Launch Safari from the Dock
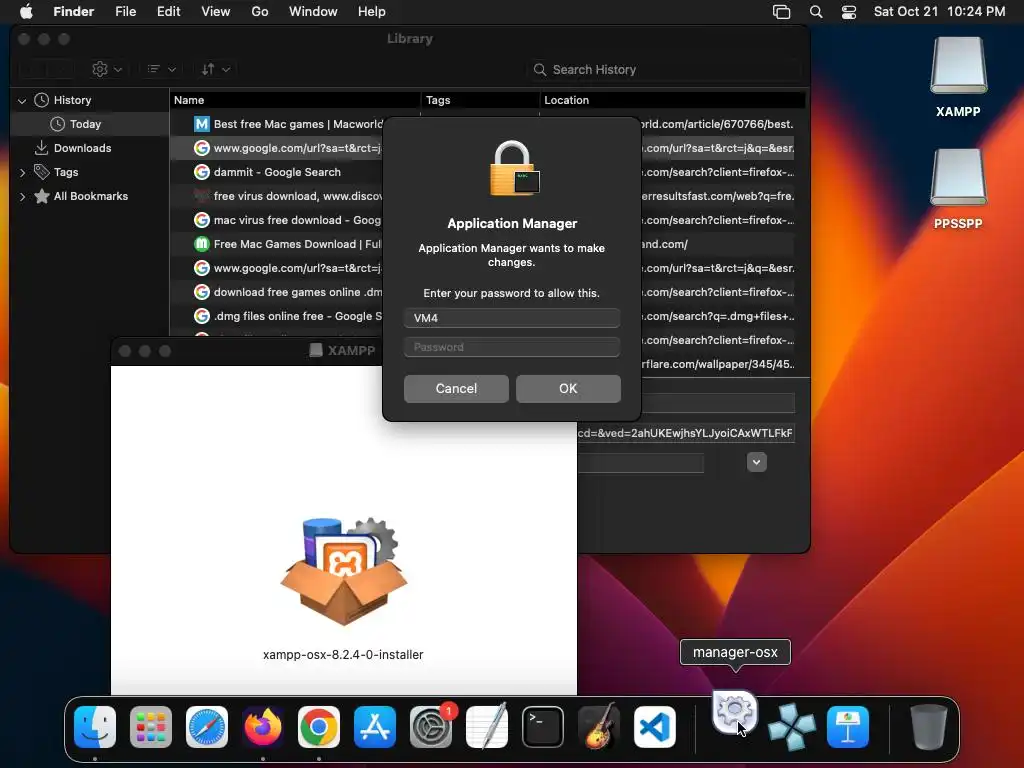This screenshot has width=1024, height=768. [x=207, y=727]
